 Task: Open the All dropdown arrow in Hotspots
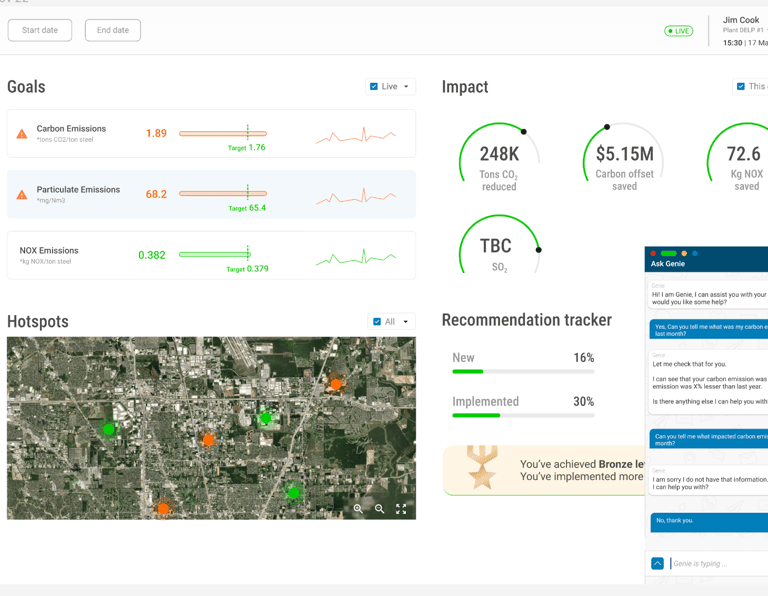click(406, 322)
